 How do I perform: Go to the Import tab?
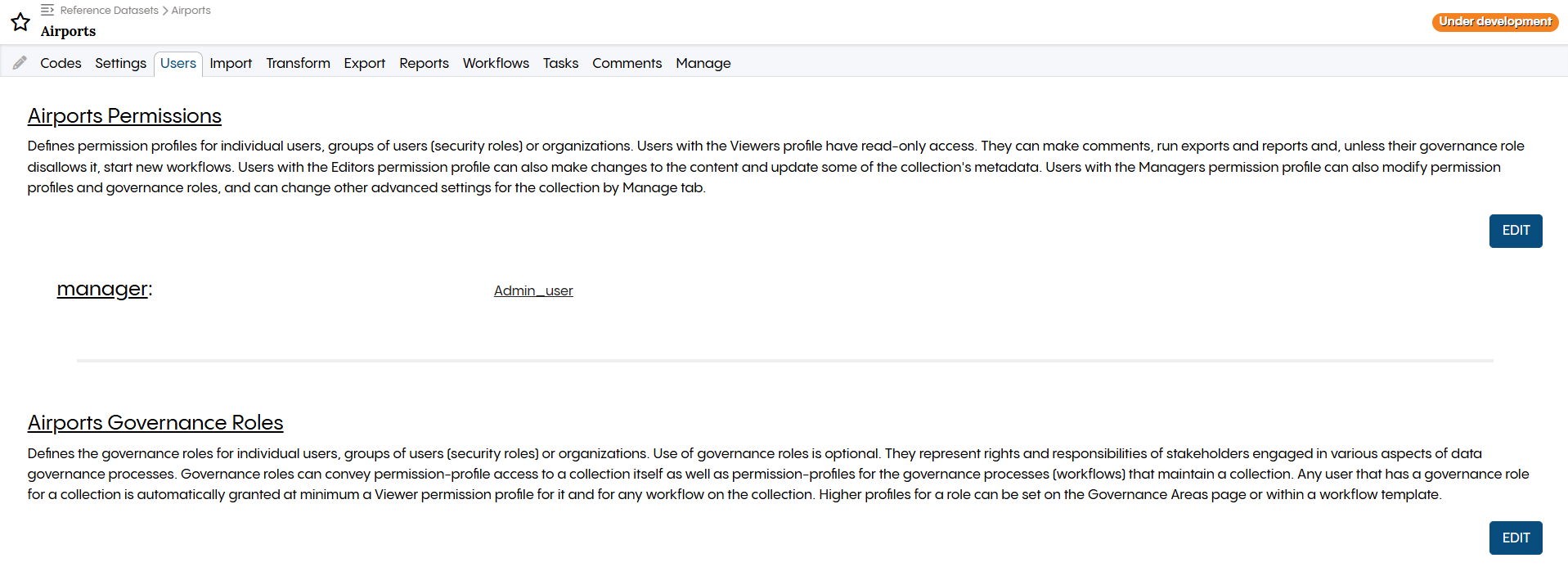coord(231,63)
